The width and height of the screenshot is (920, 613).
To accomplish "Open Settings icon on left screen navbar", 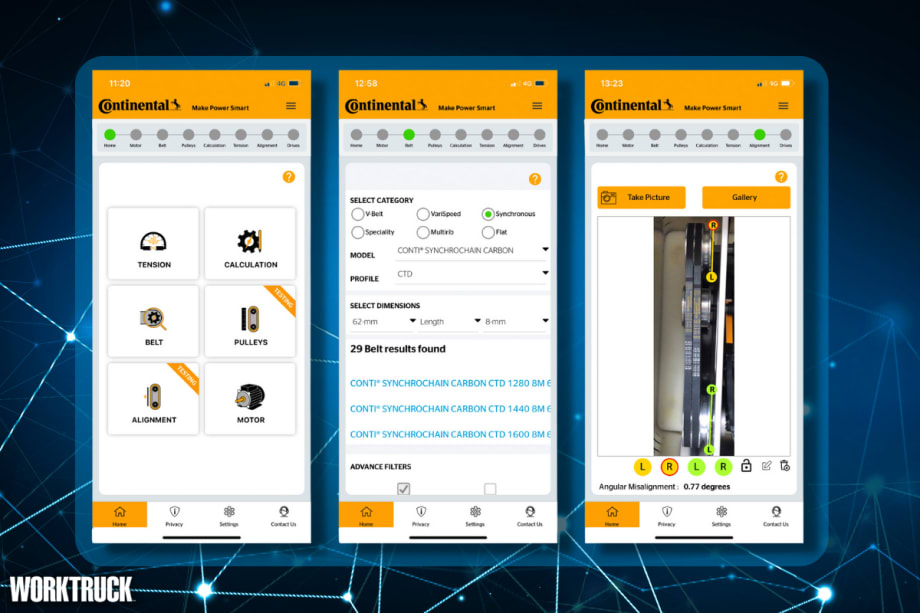I will coord(229,516).
